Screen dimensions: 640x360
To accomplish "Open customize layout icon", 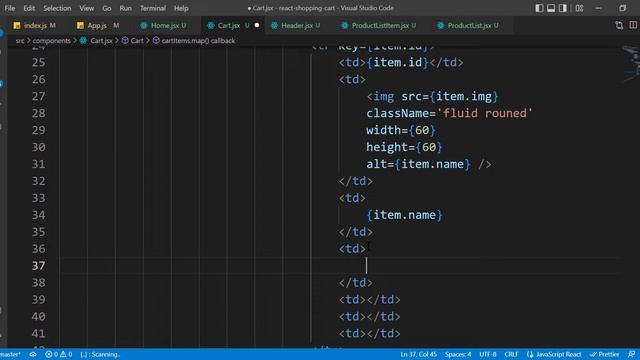I will coord(579,8).
